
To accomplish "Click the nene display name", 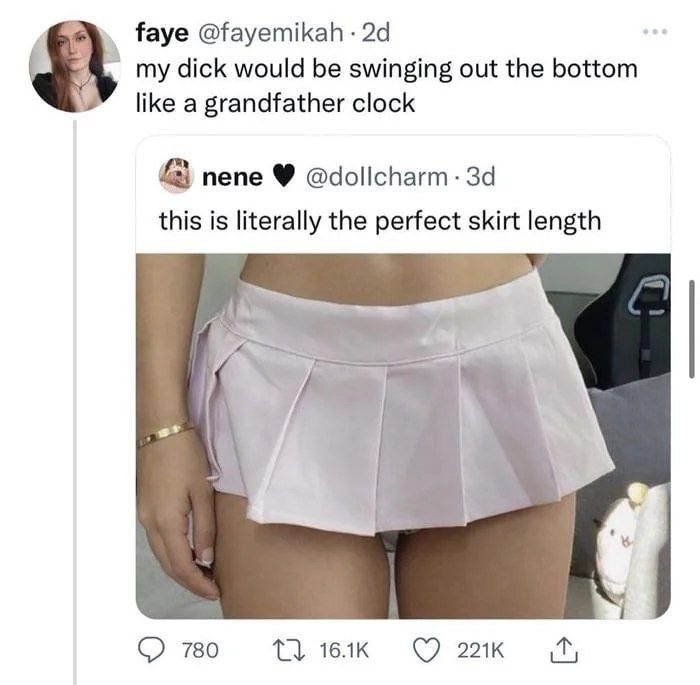I will pos(233,178).
